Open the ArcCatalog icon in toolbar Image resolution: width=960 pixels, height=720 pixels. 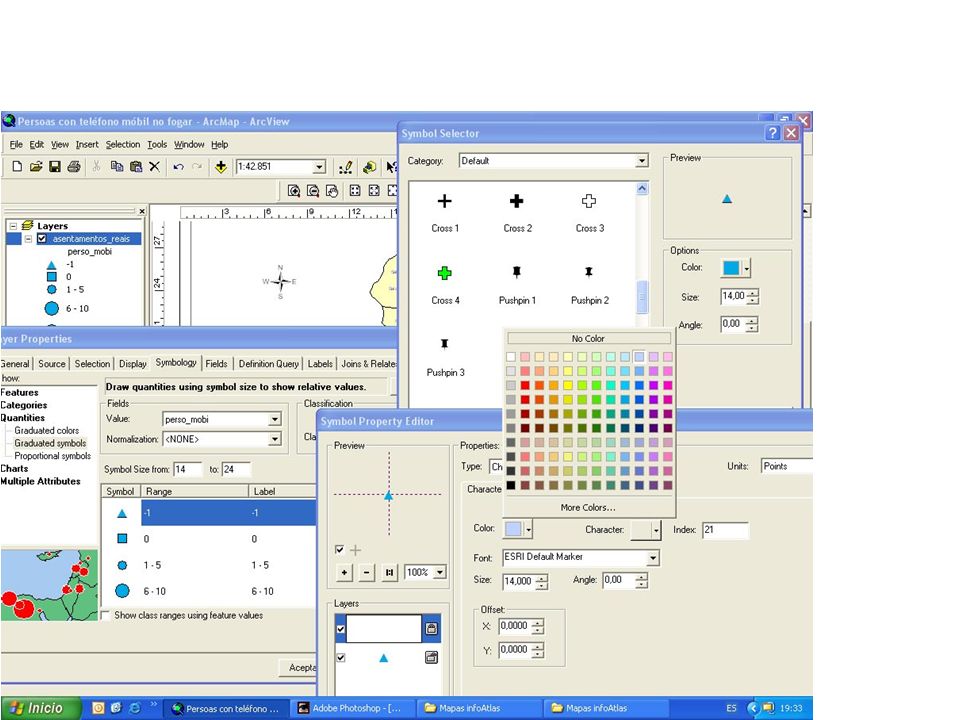[x=369, y=167]
